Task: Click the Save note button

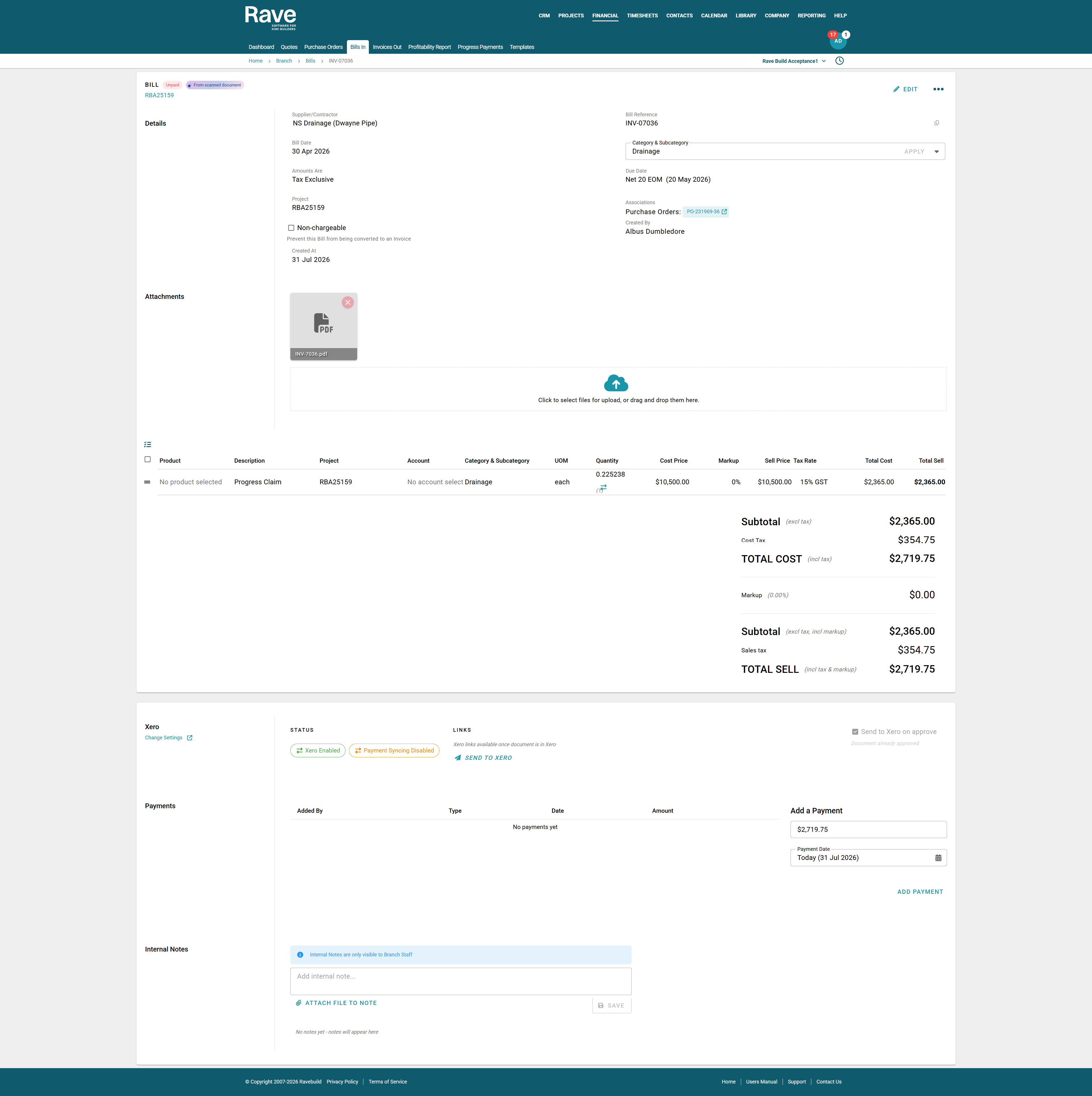Action: (611, 1005)
